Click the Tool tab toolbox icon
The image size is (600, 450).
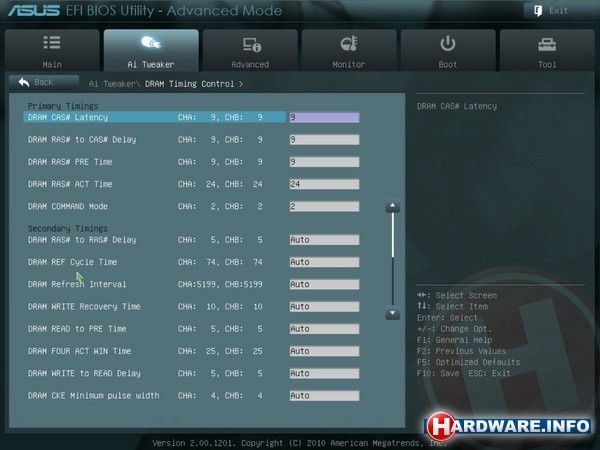click(x=547, y=44)
